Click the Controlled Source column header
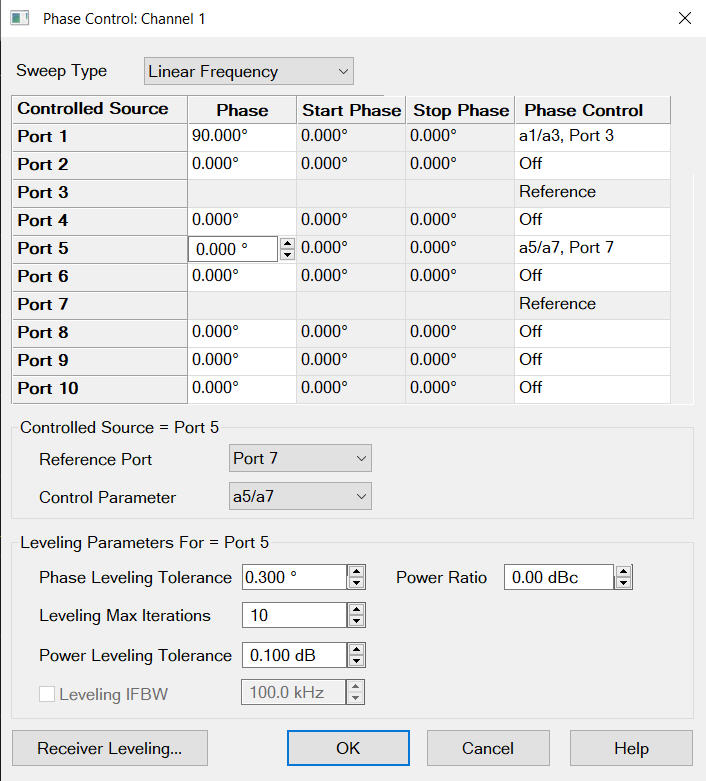Image resolution: width=706 pixels, height=781 pixels. tap(100, 109)
